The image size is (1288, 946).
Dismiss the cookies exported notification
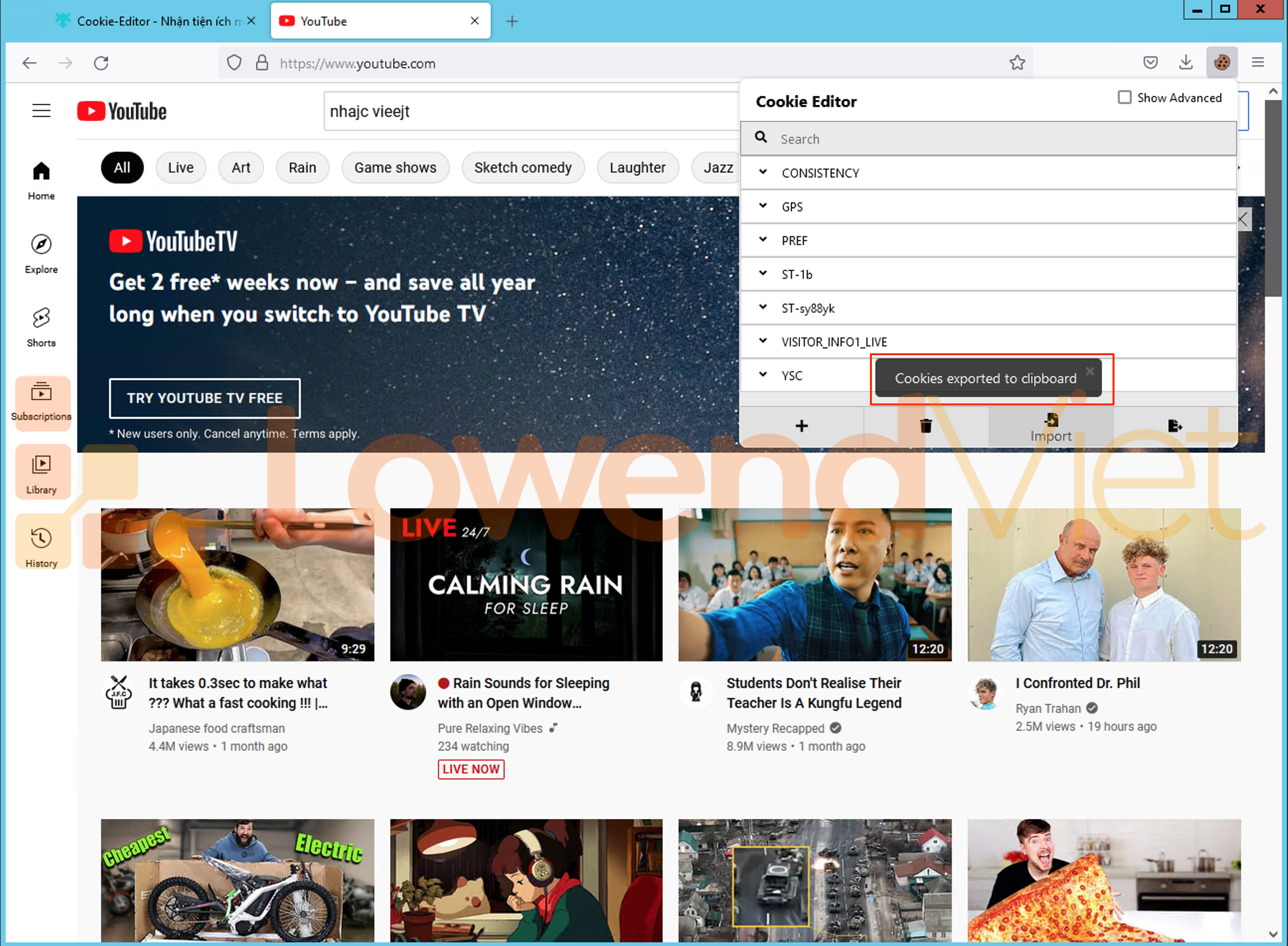click(1090, 371)
